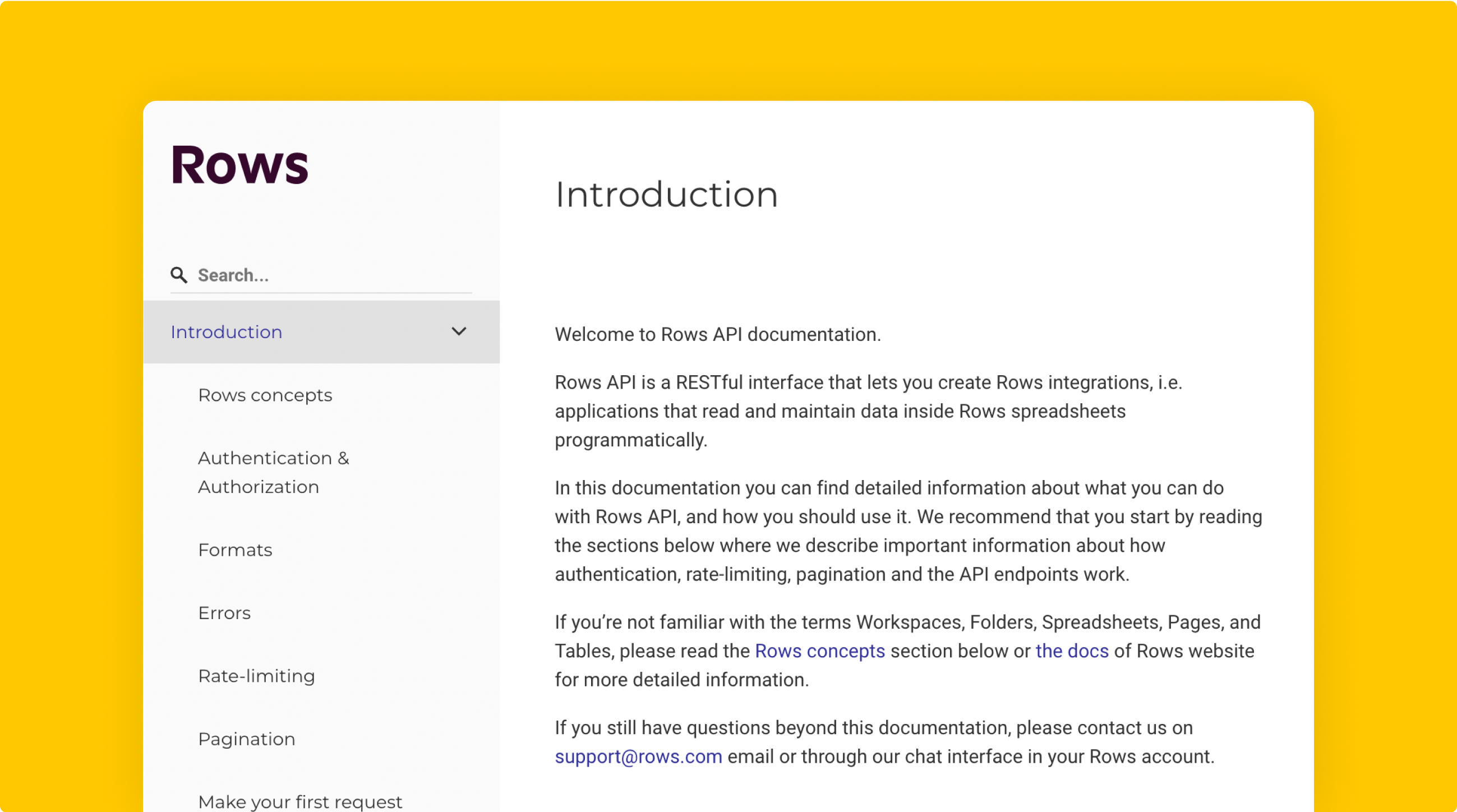Image resolution: width=1457 pixels, height=812 pixels.
Task: Click the Rows logo
Action: pyautogui.click(x=240, y=164)
